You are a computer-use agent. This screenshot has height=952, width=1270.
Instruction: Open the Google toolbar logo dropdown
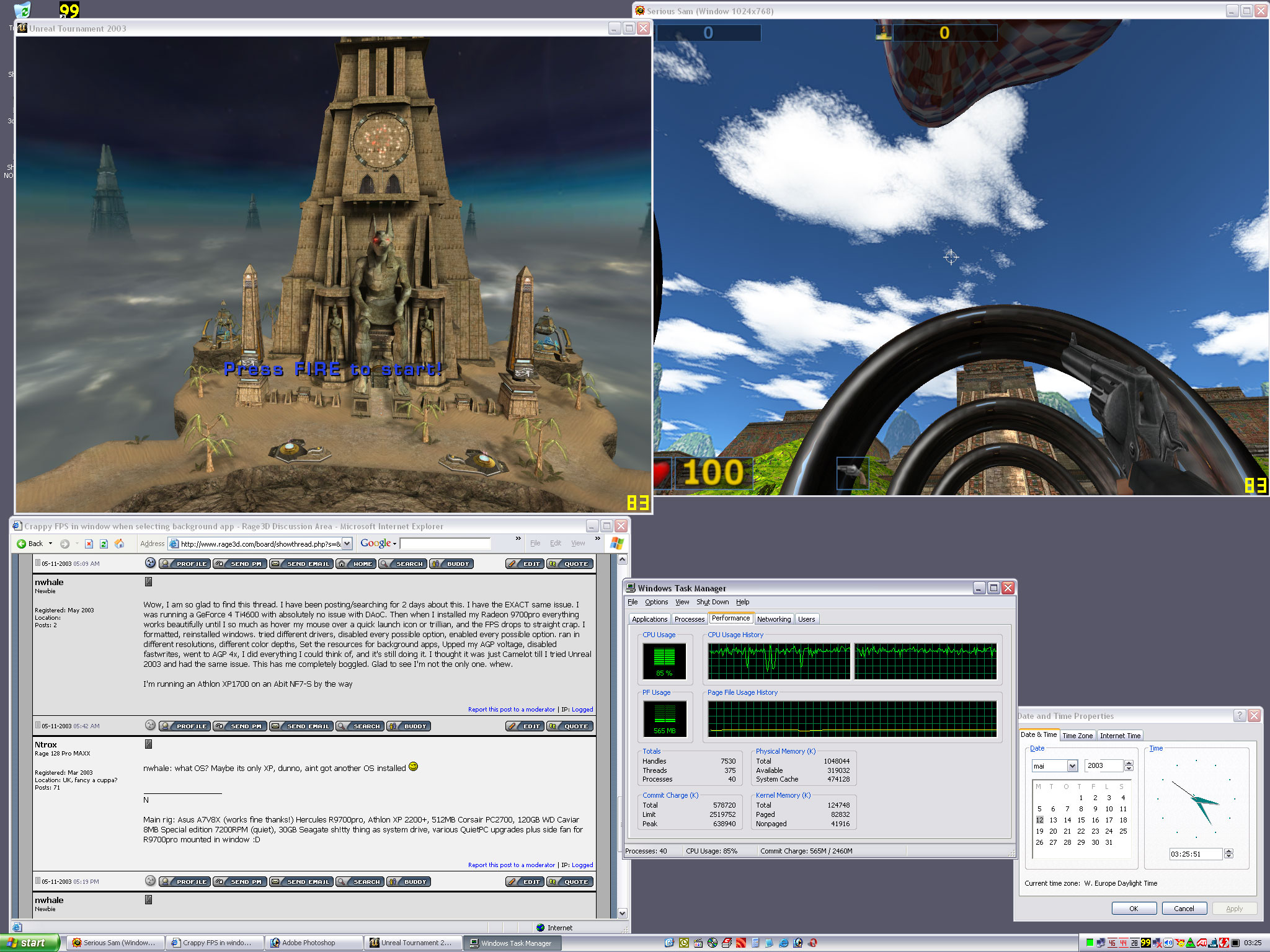click(378, 543)
